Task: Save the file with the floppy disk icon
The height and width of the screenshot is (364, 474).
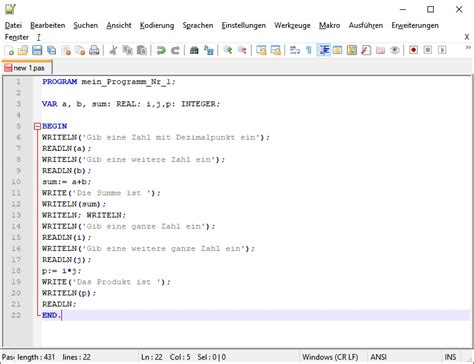Action: [37, 50]
